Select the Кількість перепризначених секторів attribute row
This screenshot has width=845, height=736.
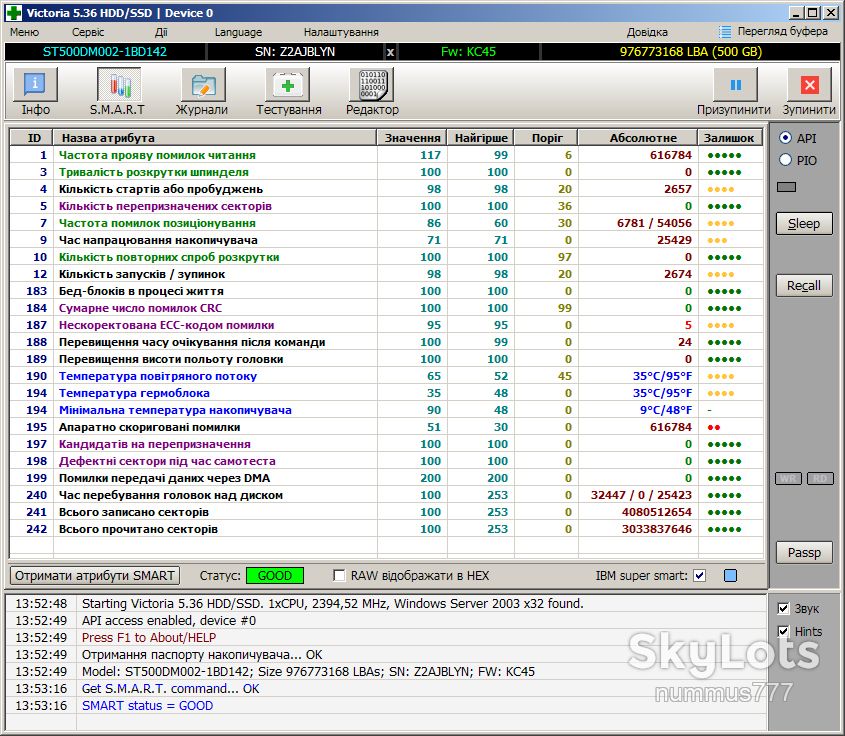point(386,206)
